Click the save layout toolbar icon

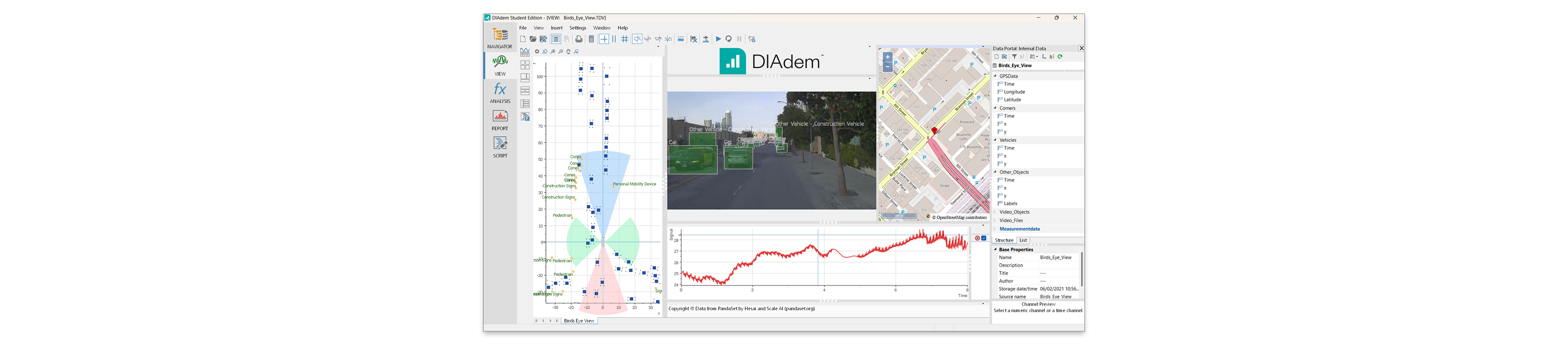[x=543, y=39]
